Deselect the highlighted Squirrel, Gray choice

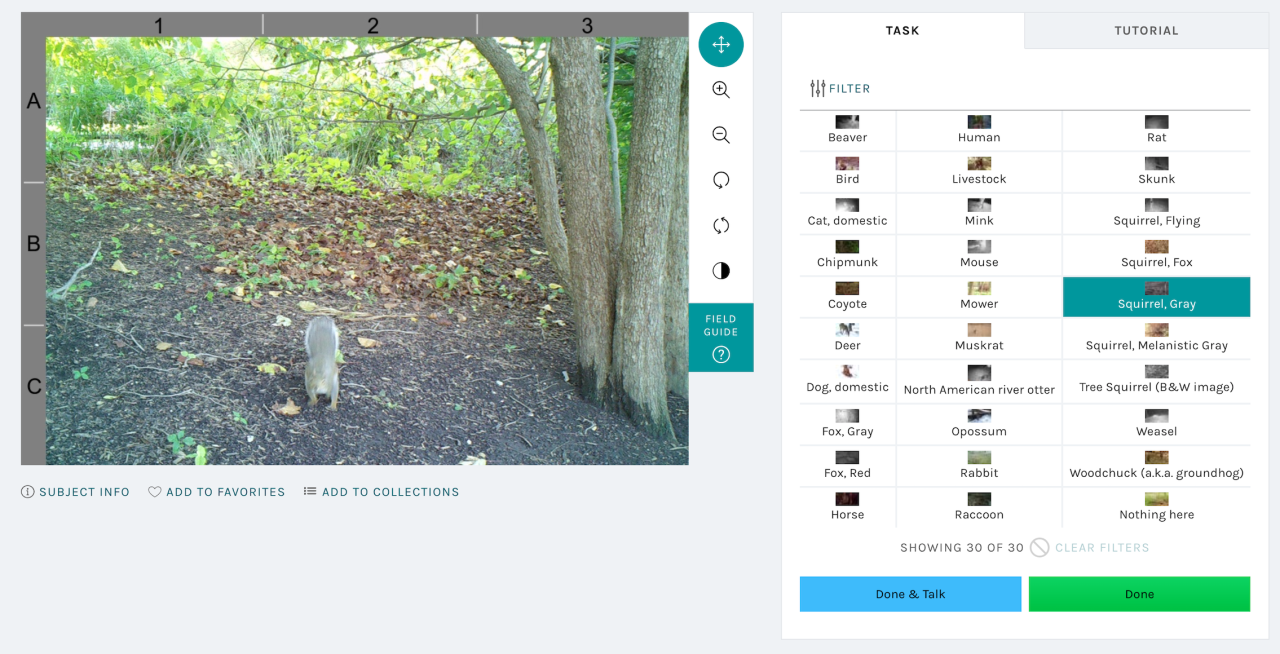coord(1156,297)
